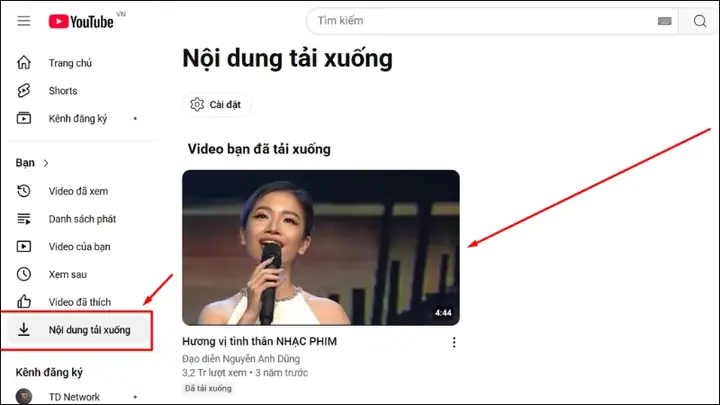This screenshot has width=720, height=405.
Task: Click the 3,2 Tr lượt xem text
Action: (214, 372)
